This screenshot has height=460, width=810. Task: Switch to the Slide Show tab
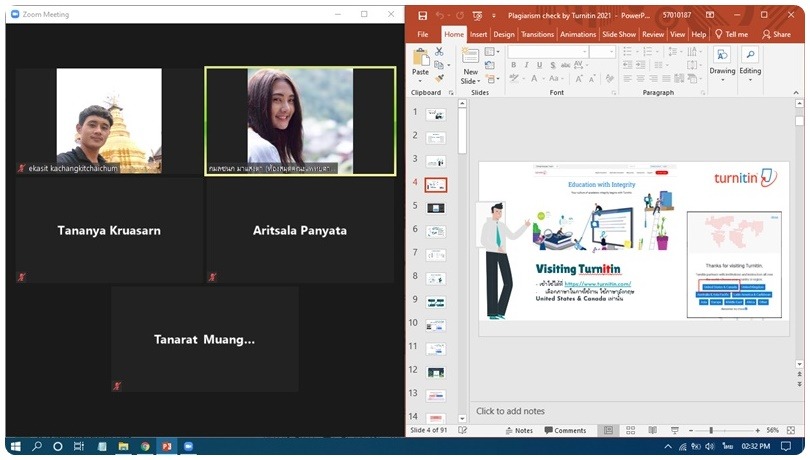[x=620, y=34]
